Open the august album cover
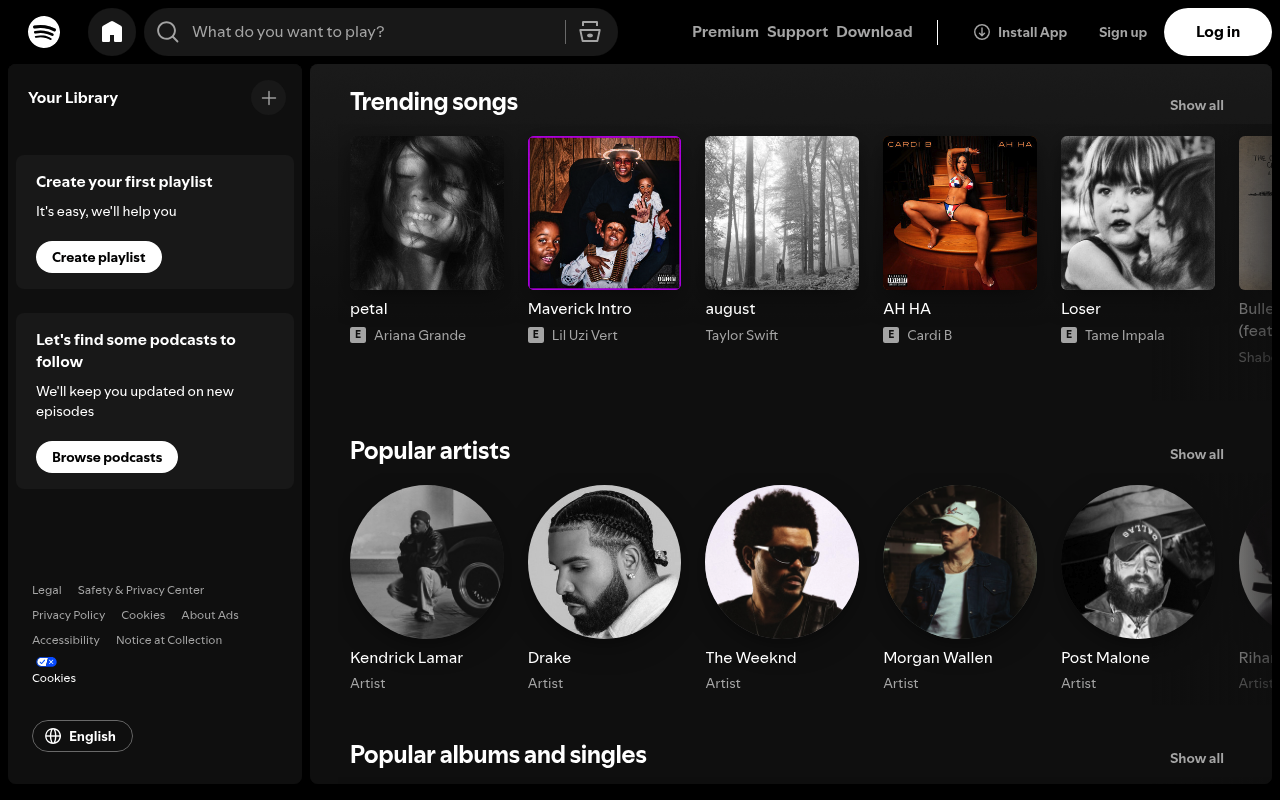Viewport: 1280px width, 800px height. pyautogui.click(x=782, y=213)
